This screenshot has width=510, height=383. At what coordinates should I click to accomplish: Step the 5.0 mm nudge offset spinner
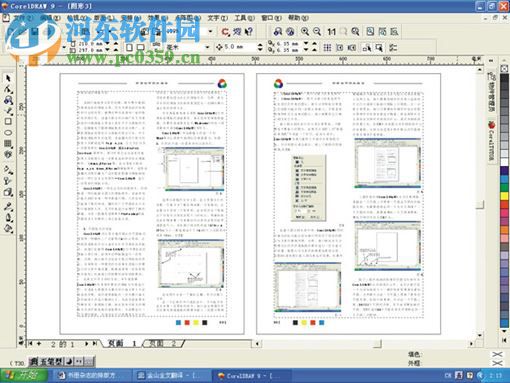(x=260, y=47)
